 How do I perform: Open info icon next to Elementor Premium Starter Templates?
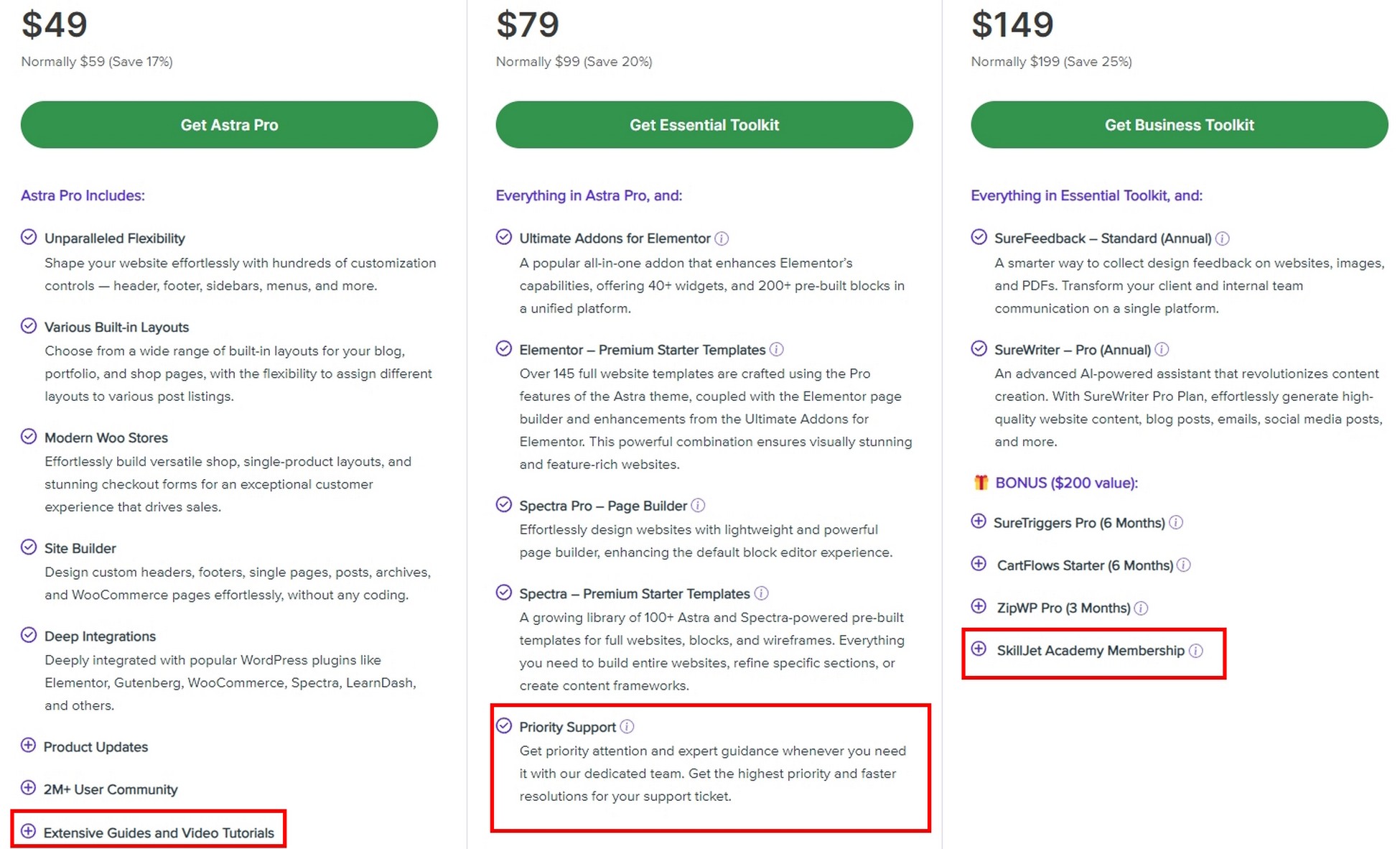(777, 350)
